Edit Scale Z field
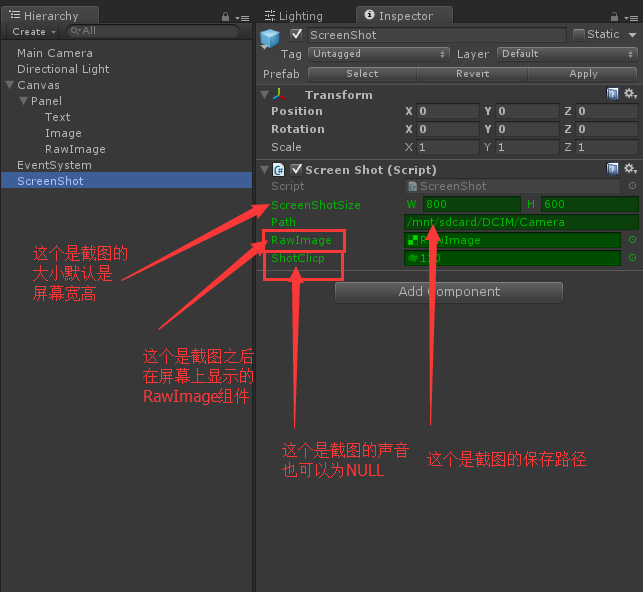 [x=607, y=147]
